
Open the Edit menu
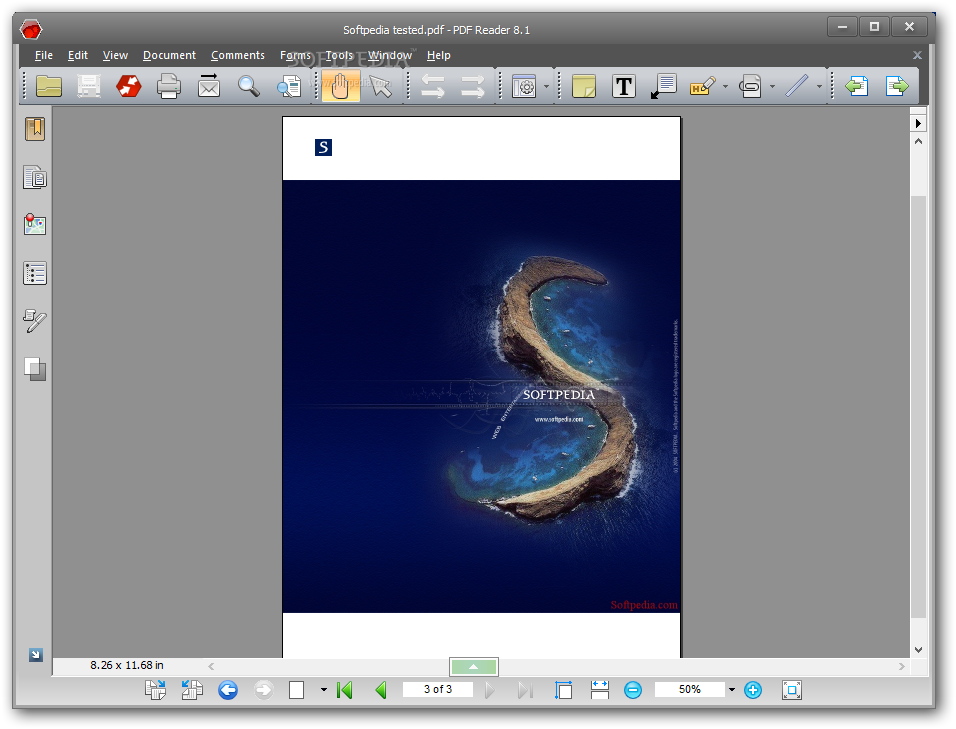(77, 55)
